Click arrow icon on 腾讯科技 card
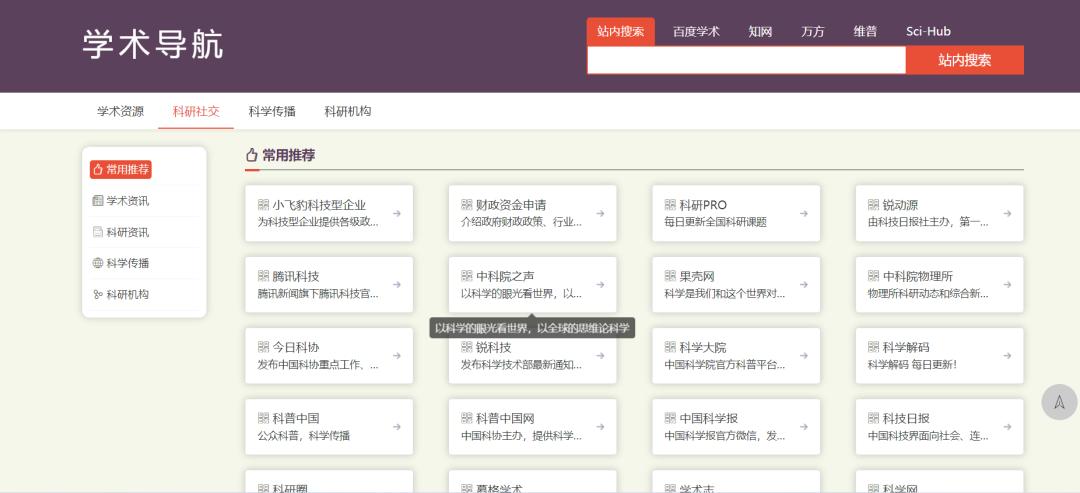 (x=397, y=284)
